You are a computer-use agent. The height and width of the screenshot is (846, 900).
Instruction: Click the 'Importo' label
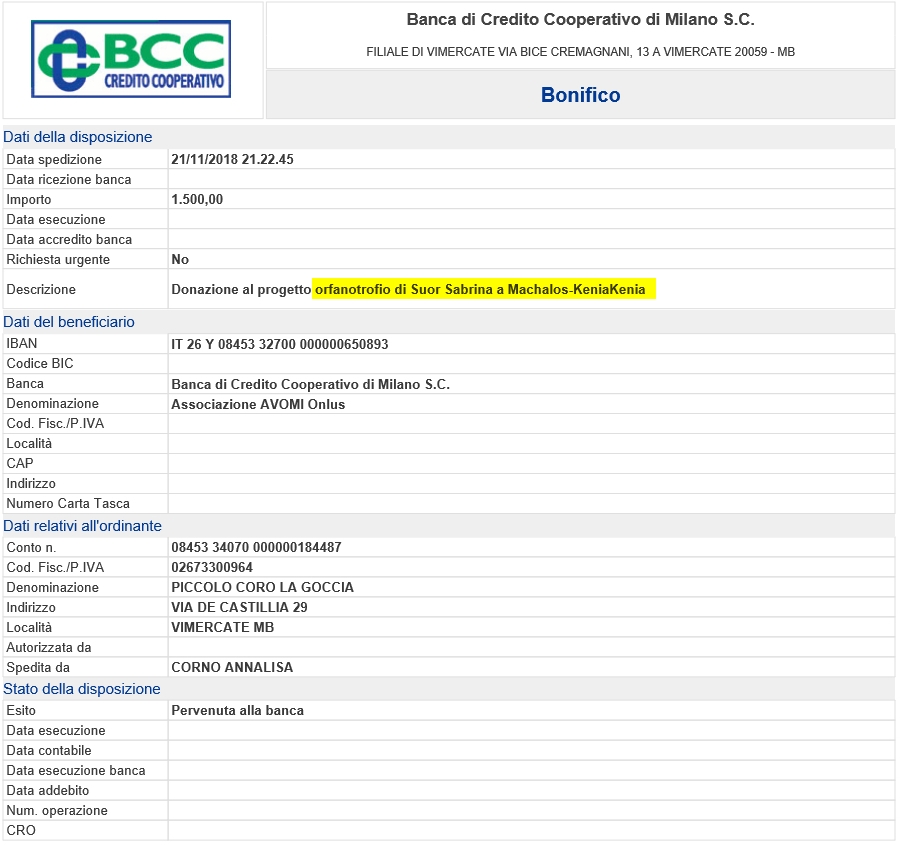(29, 200)
